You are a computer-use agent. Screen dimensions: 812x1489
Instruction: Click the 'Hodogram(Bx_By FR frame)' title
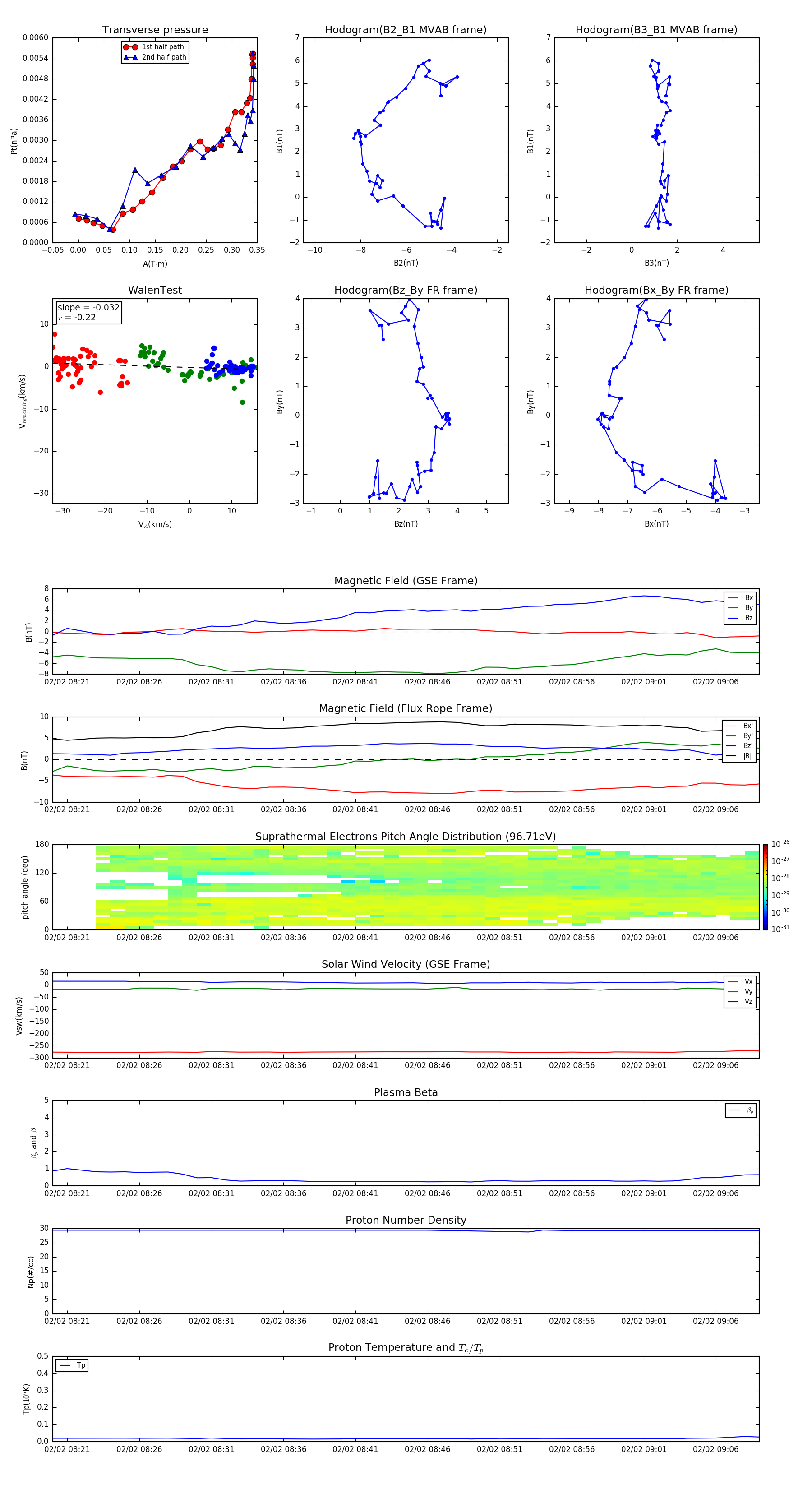656,290
